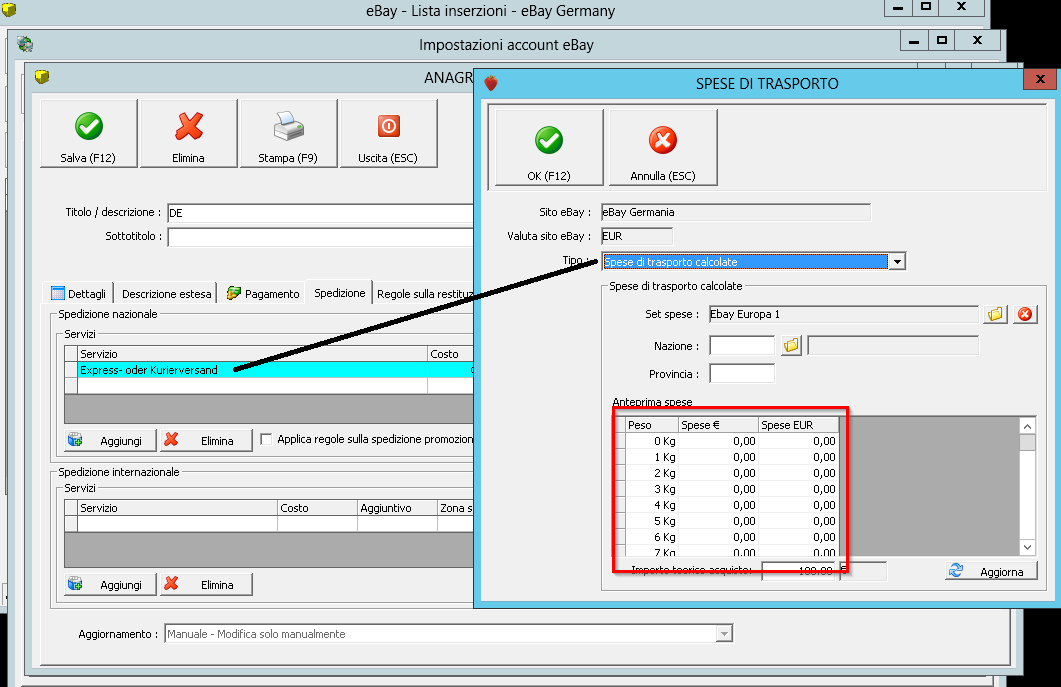The width and height of the screenshot is (1061, 687).
Task: Click the Costo header in national services
Action: [x=451, y=354]
